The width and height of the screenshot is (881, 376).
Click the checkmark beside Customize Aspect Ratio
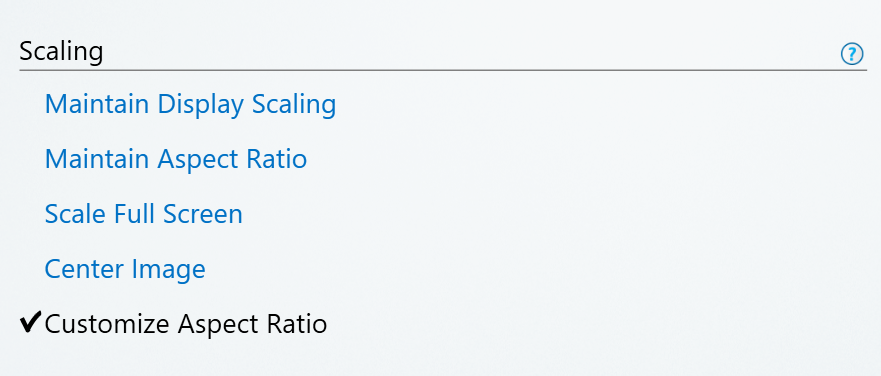(30, 323)
